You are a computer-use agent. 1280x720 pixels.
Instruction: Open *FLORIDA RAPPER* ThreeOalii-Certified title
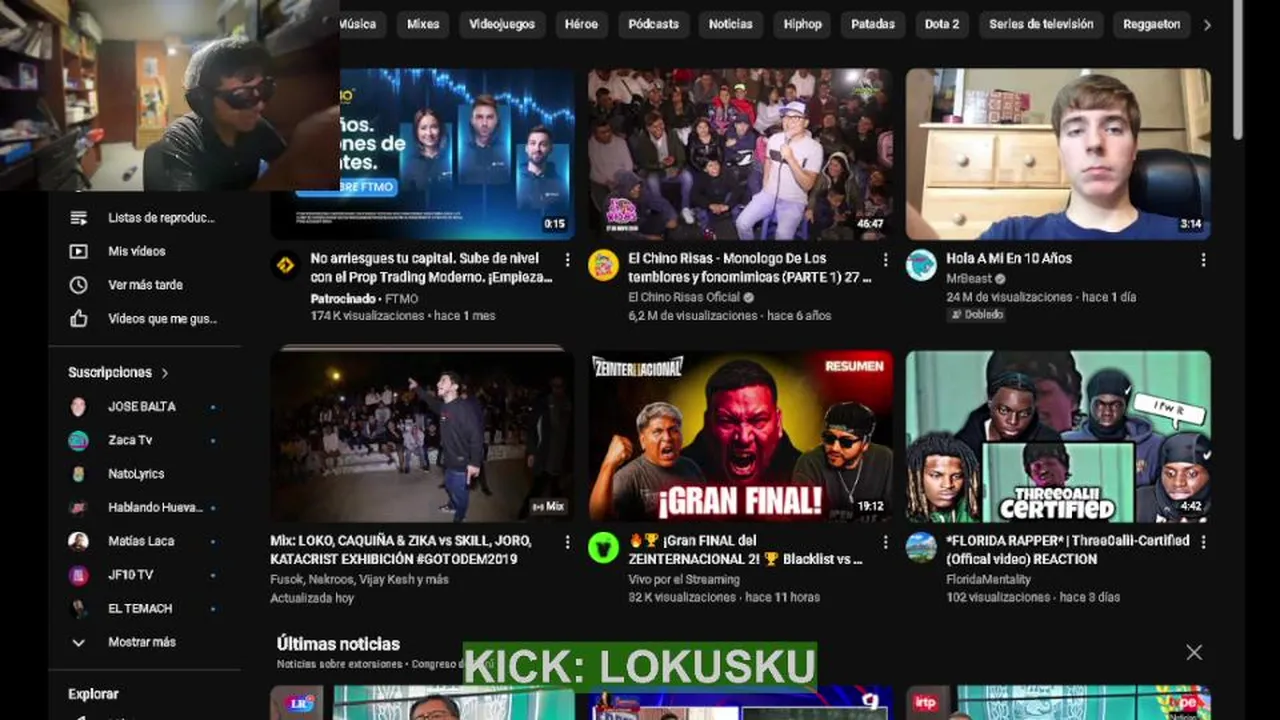(x=1068, y=550)
